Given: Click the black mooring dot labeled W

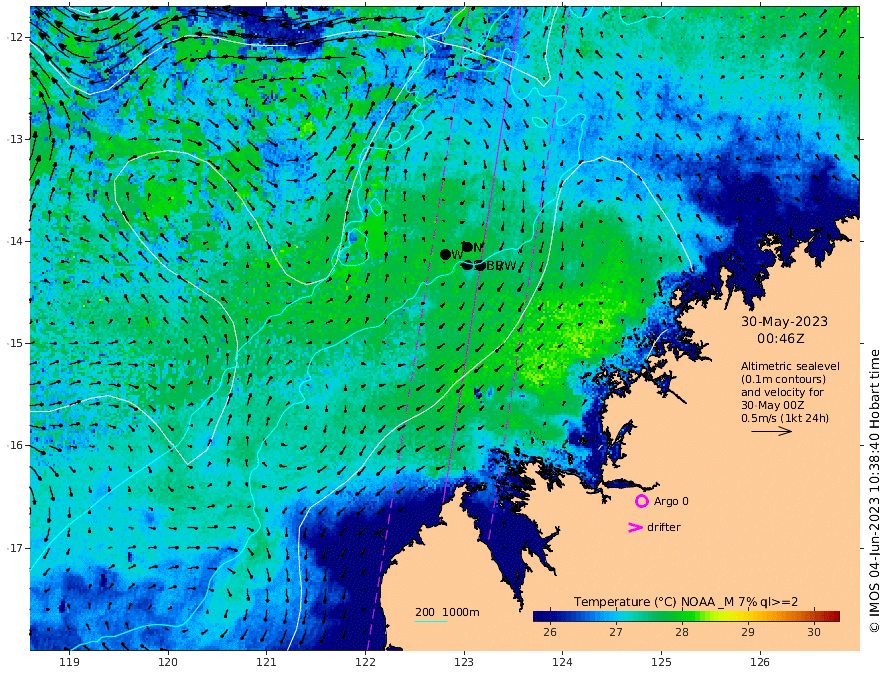Looking at the screenshot, I should (x=446, y=255).
